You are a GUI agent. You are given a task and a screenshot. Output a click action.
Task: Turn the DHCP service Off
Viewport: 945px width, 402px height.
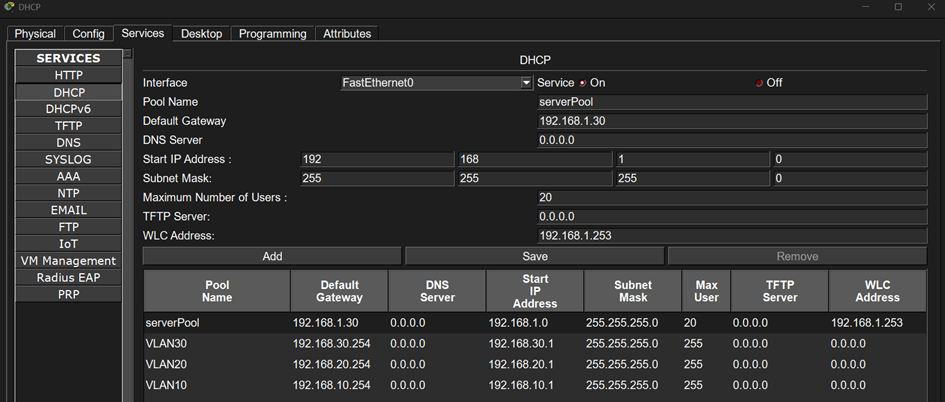coord(759,83)
